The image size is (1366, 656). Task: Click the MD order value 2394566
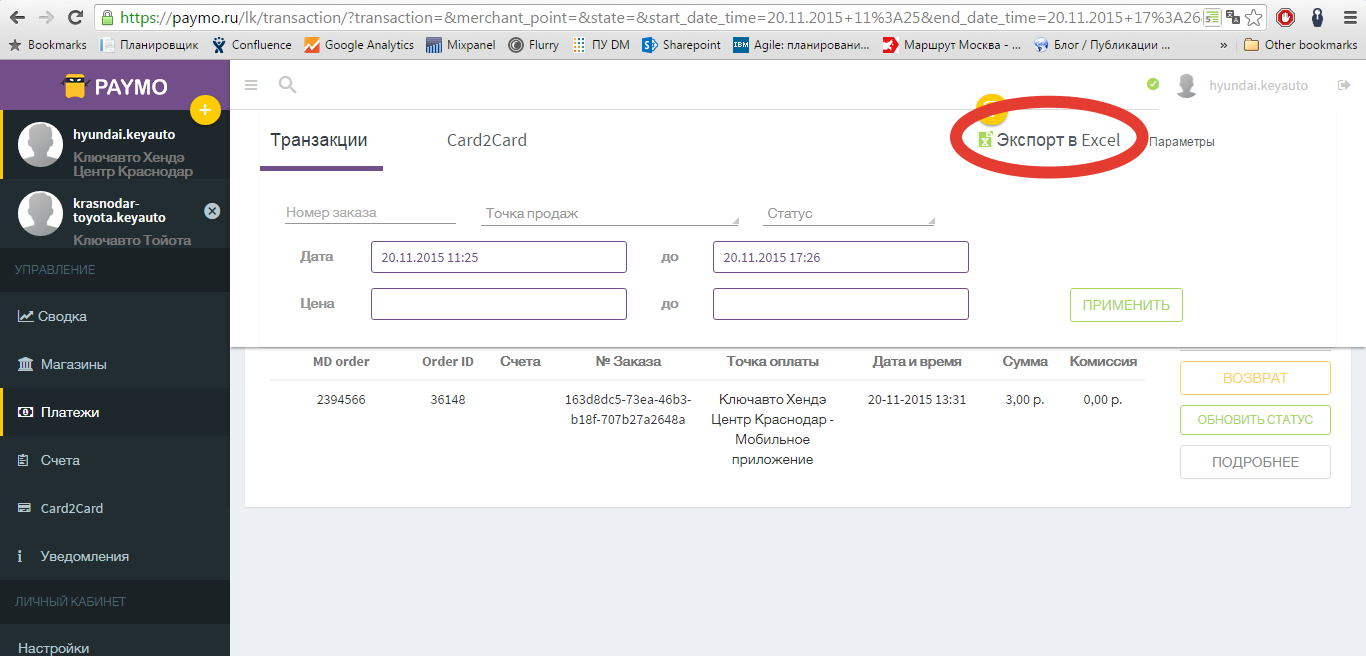click(x=341, y=400)
